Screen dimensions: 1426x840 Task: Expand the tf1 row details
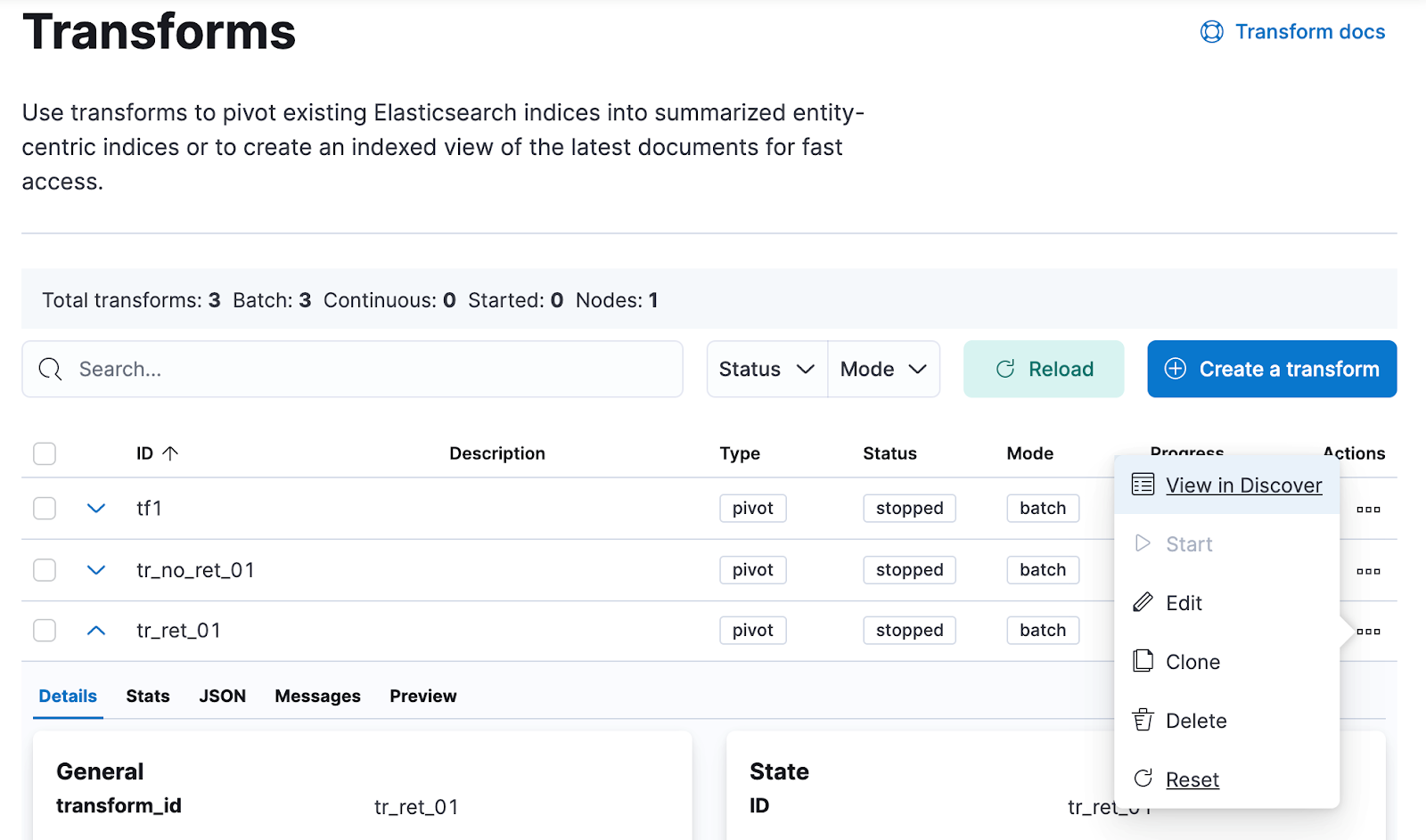pyautogui.click(x=96, y=509)
